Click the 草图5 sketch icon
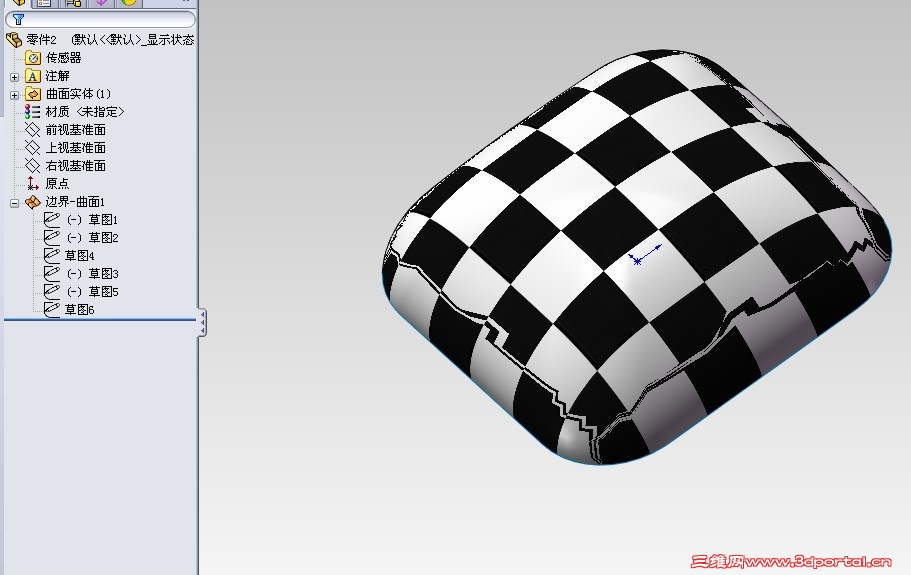The height and width of the screenshot is (575, 911). (52, 291)
